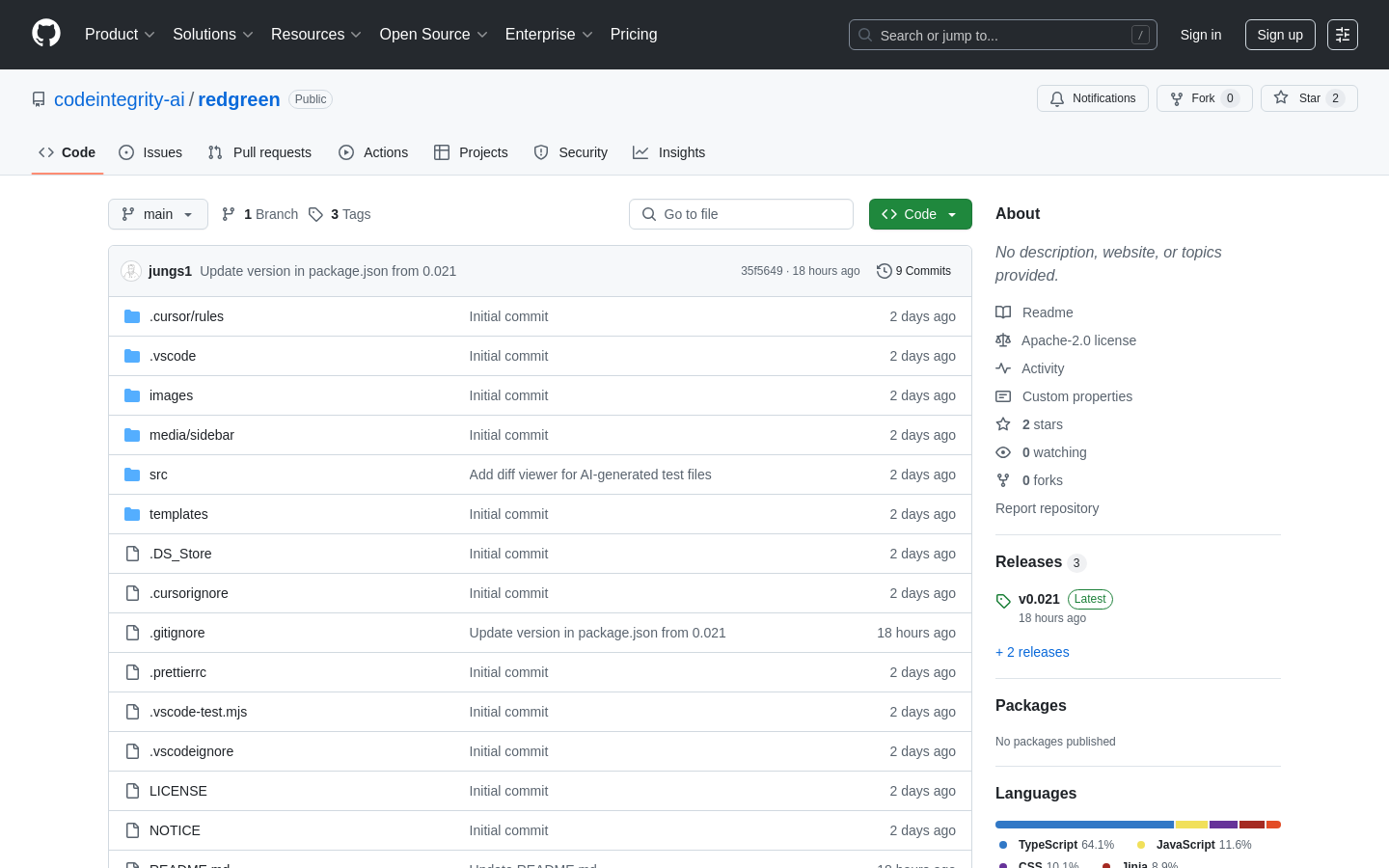
Task: Open commit hash 35f5649
Action: click(x=762, y=271)
